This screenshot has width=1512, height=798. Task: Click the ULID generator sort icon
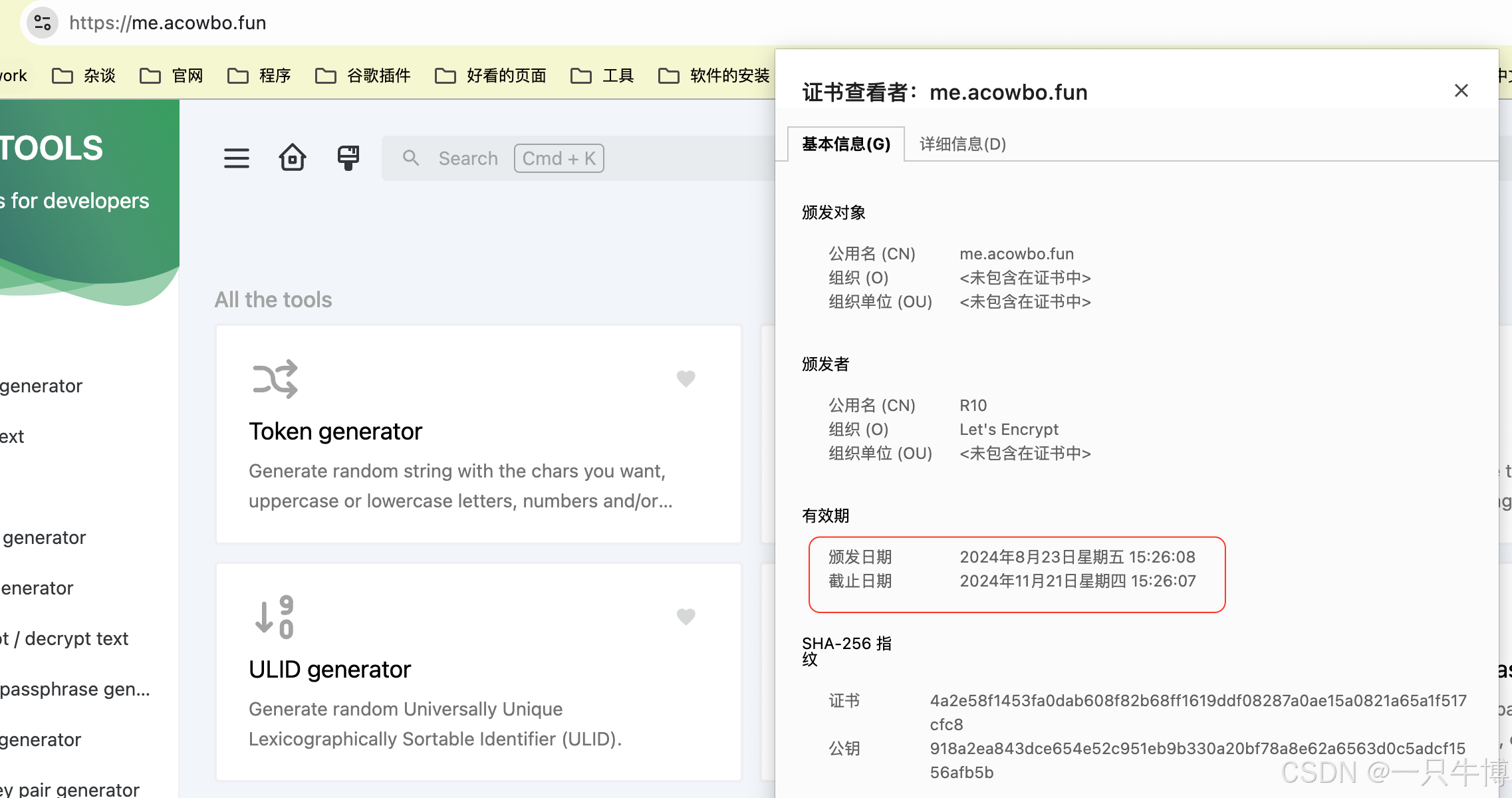click(x=275, y=617)
